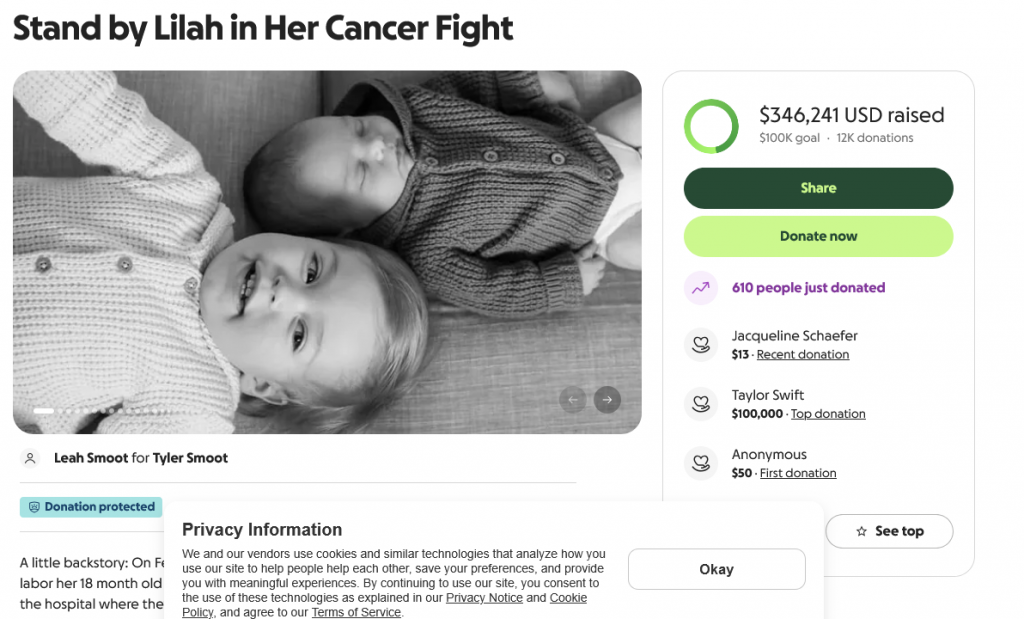Click Jacqueline Schaefer's donation heart icon

[701, 345]
